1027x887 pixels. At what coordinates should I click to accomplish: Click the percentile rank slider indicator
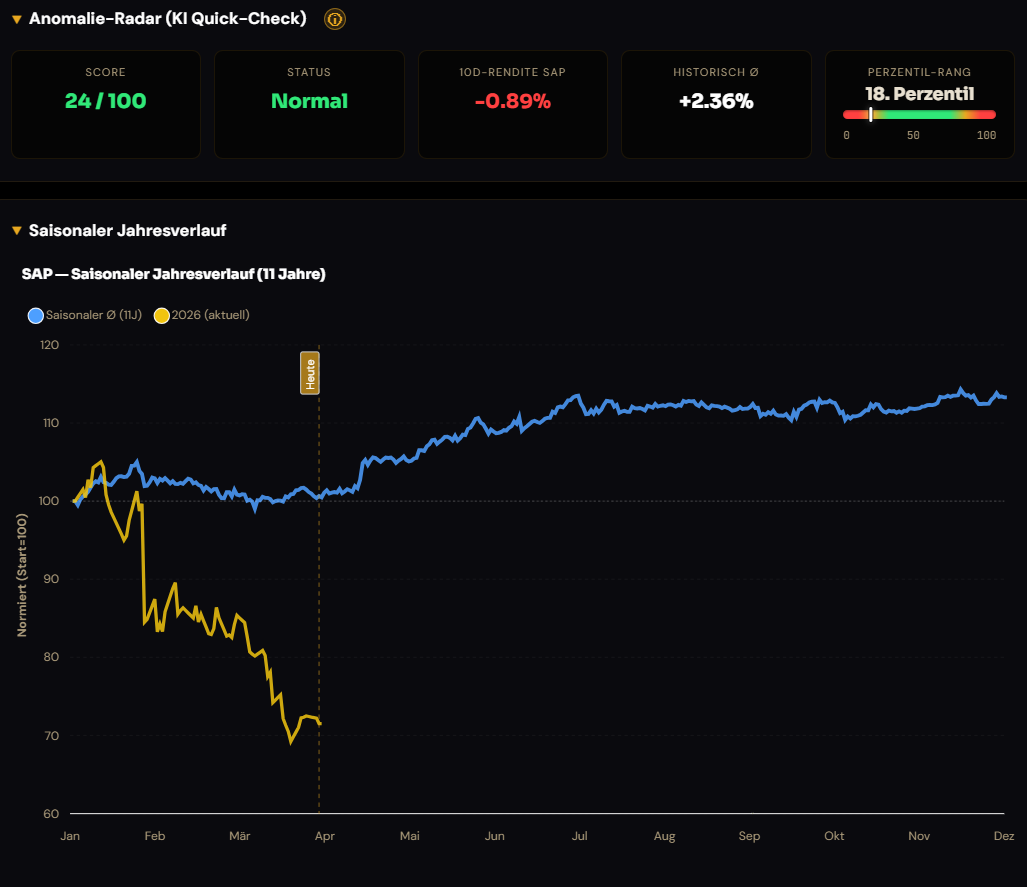870,115
